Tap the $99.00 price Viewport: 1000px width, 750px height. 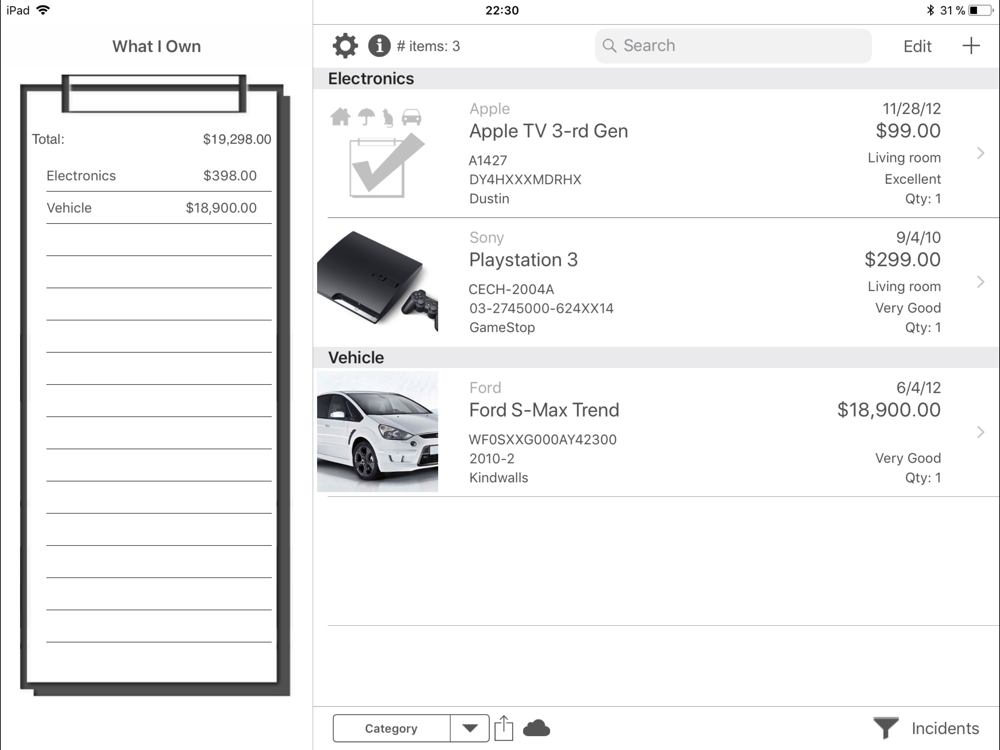click(908, 131)
